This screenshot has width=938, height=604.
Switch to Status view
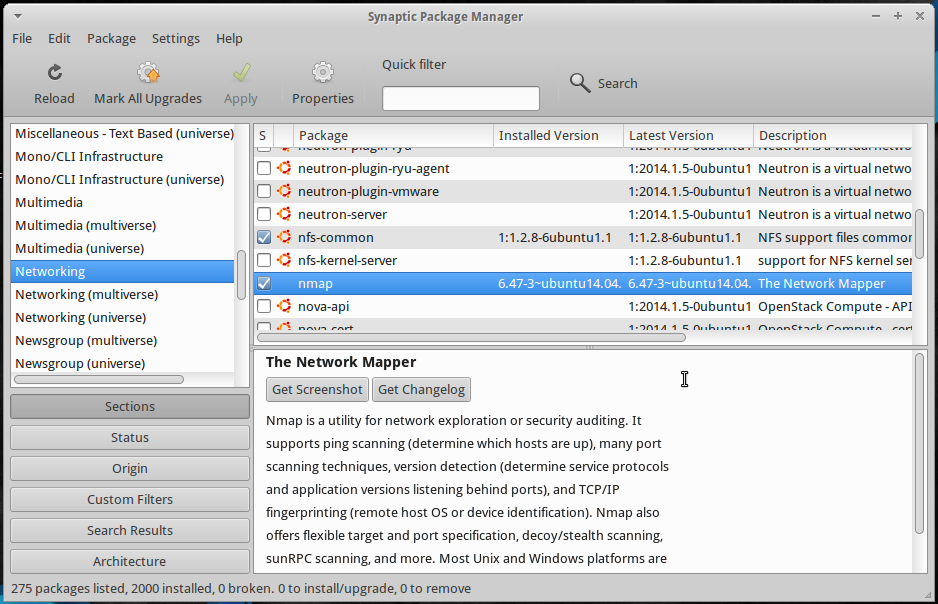pos(130,438)
